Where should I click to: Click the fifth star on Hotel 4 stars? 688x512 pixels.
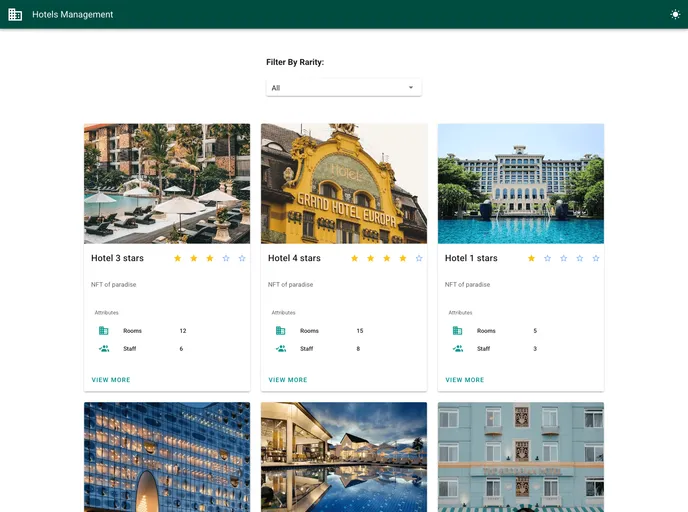point(419,258)
